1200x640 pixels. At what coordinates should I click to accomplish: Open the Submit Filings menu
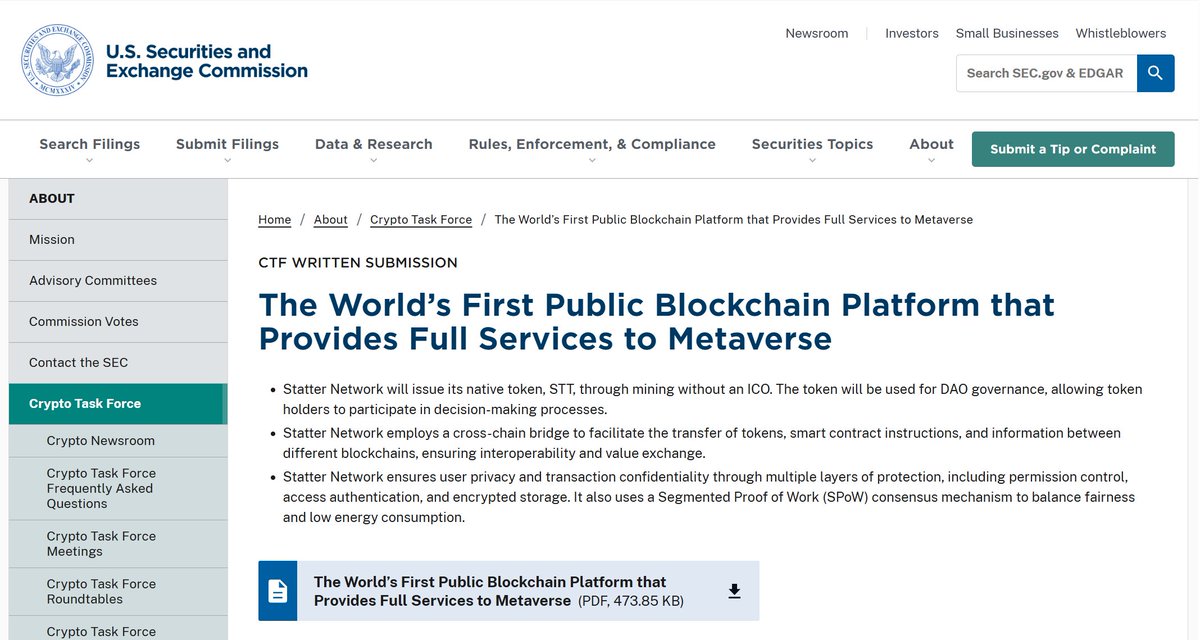tap(228, 144)
